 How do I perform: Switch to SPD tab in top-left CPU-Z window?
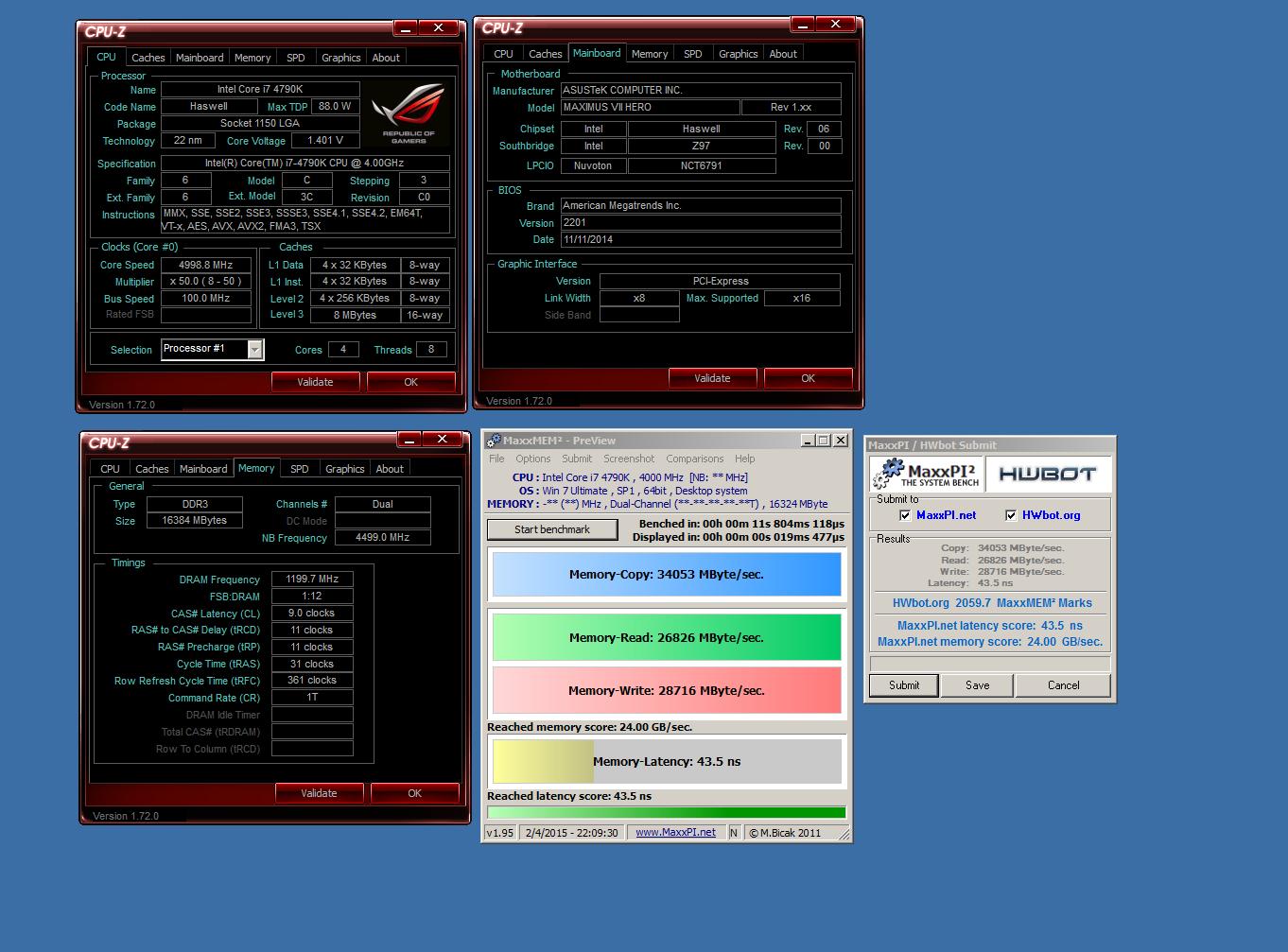(296, 58)
